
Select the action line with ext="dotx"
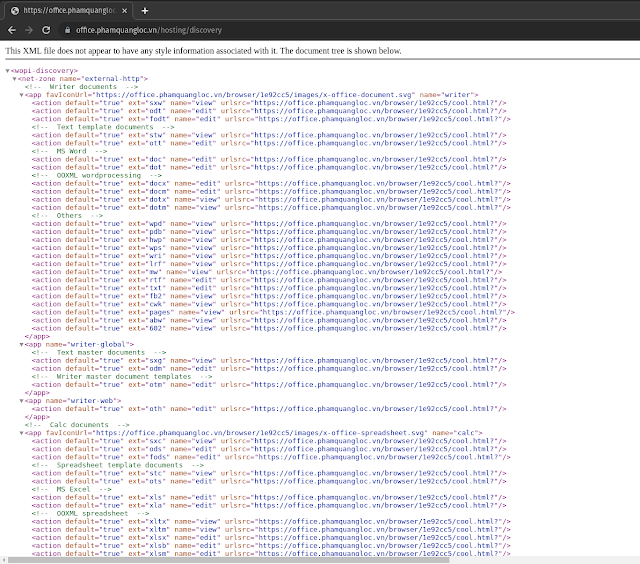click(271, 200)
